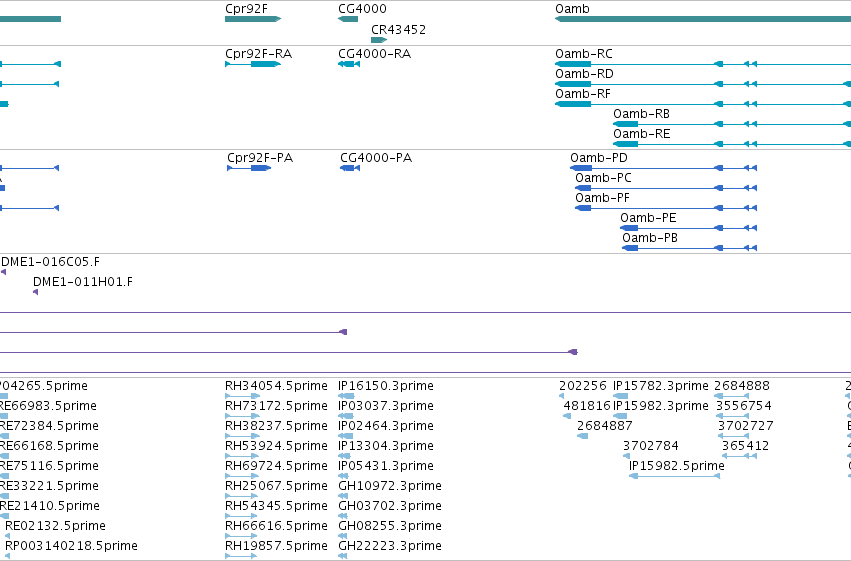Click EST IP03037.3prime
Image resolution: width=851 pixels, height=561 pixels.
386,406
